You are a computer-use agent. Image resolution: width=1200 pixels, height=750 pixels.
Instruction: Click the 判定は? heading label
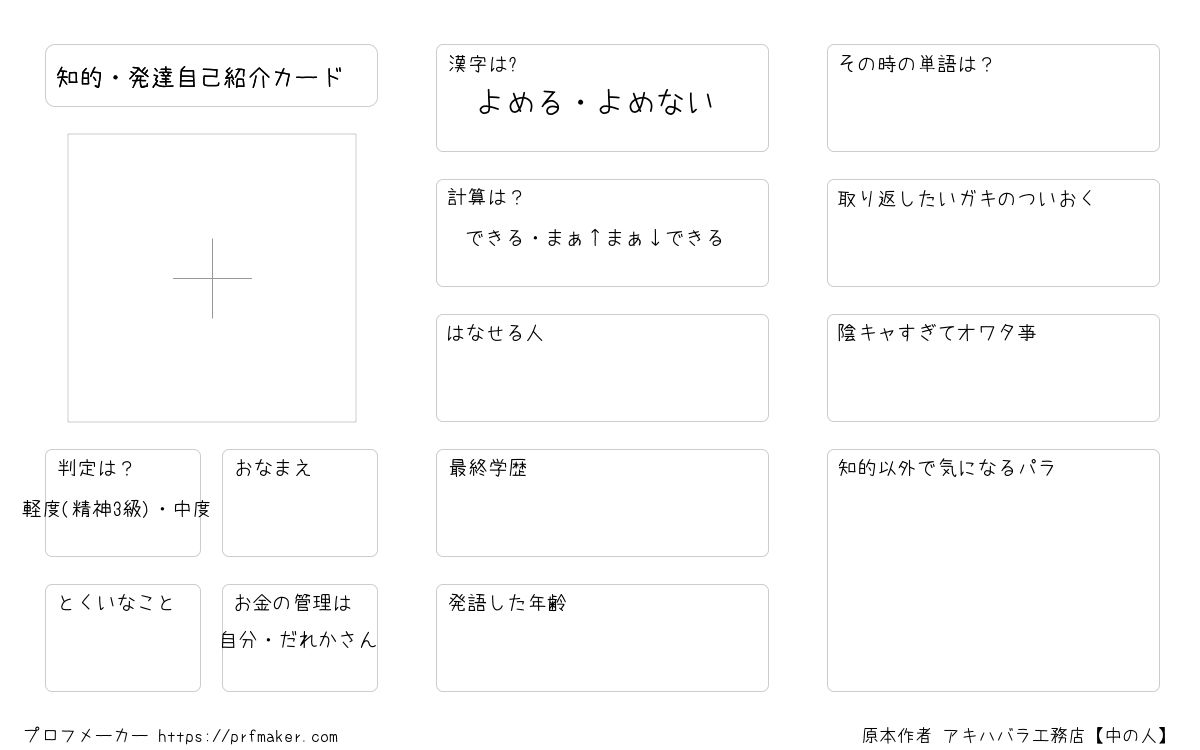tap(96, 468)
